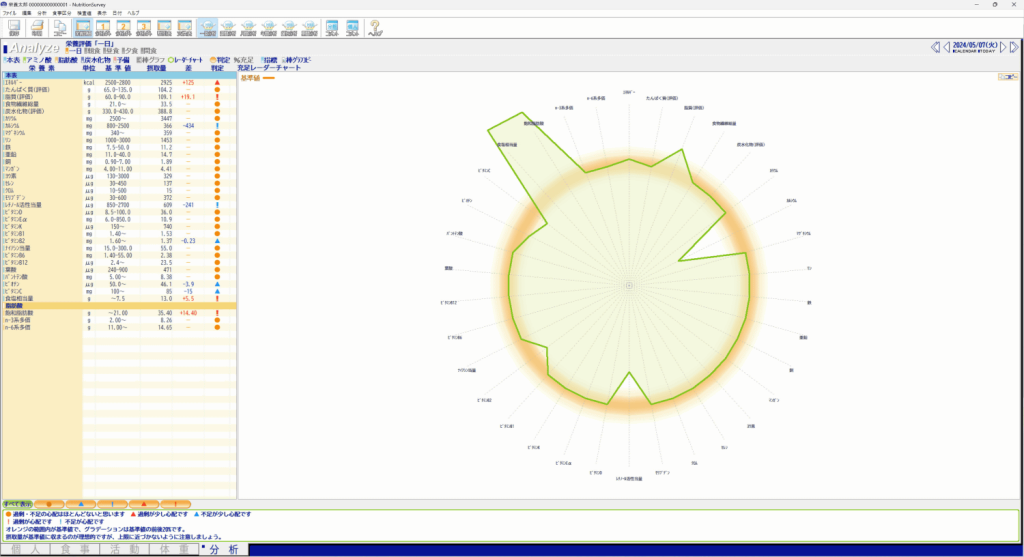1024x557 pixels.
Task: Select the 判定 display option
Action: (x=220, y=60)
